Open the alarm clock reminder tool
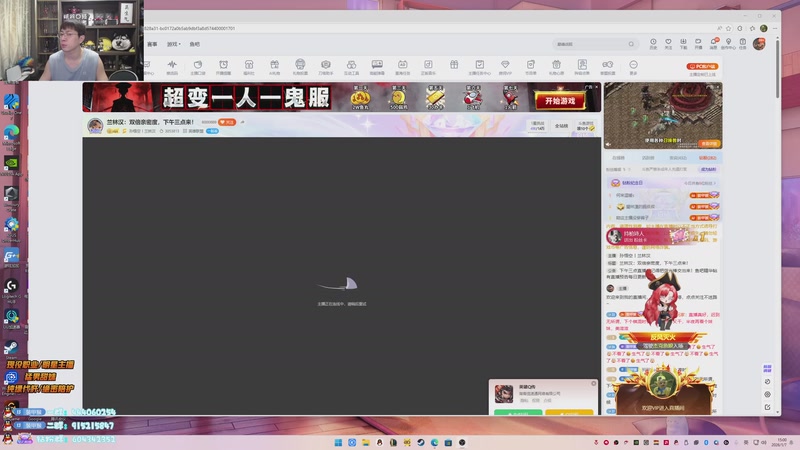 coord(223,65)
